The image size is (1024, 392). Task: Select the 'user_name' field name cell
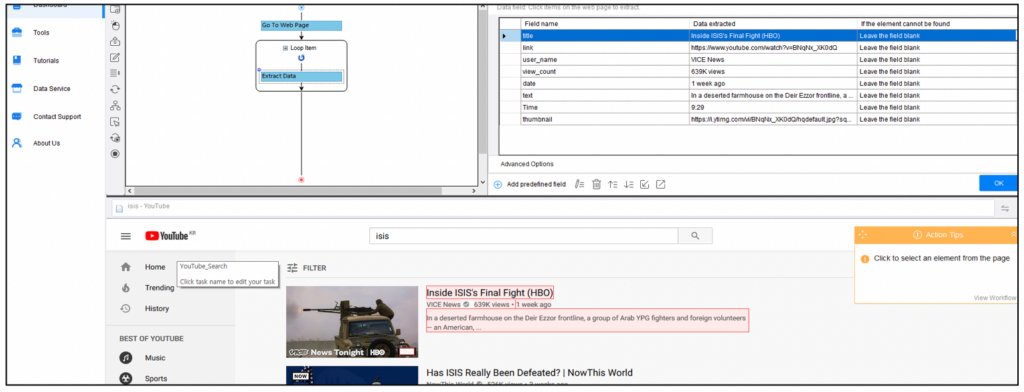pyautogui.click(x=605, y=59)
